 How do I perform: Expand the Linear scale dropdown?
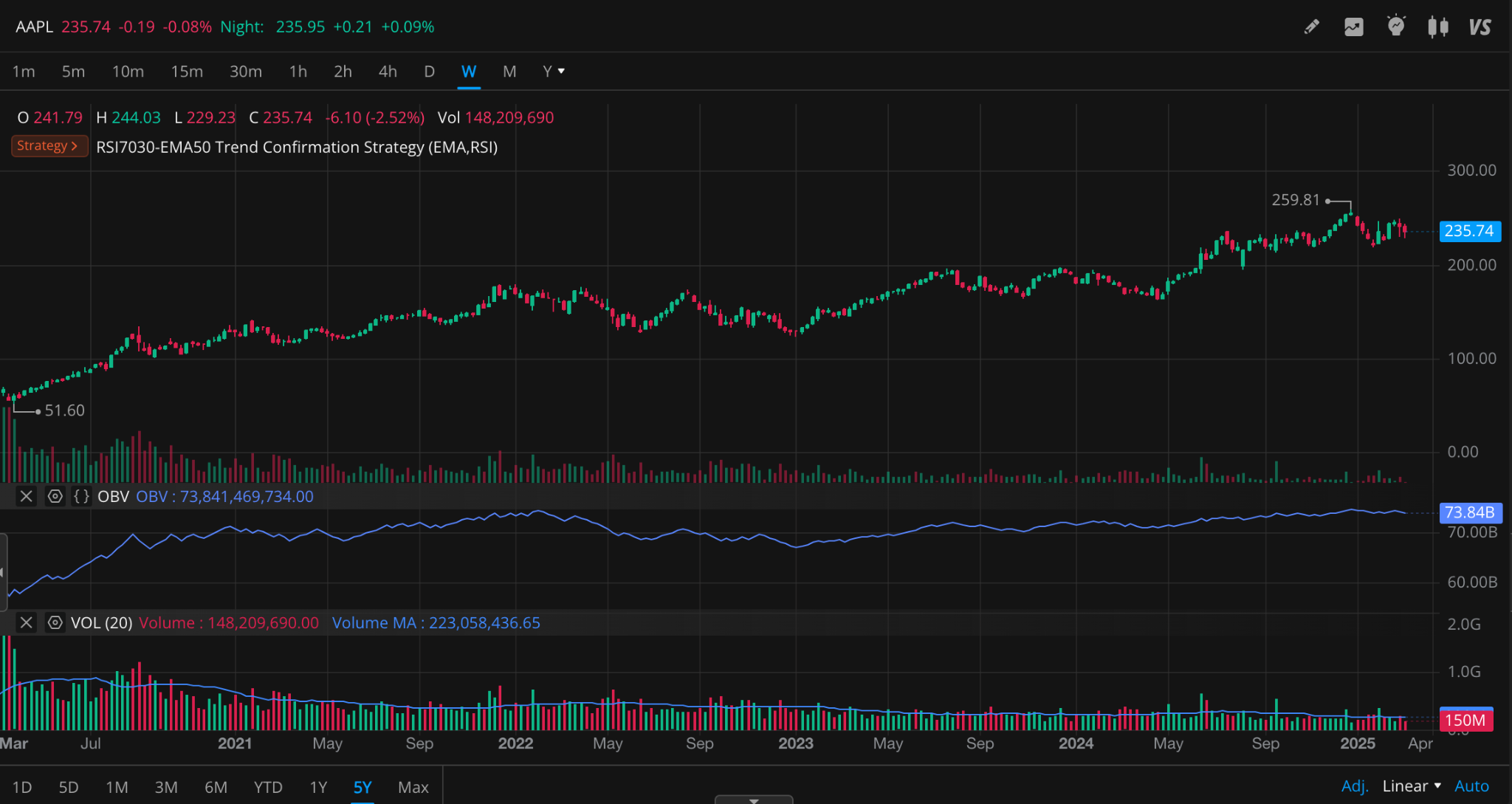coord(1412,786)
